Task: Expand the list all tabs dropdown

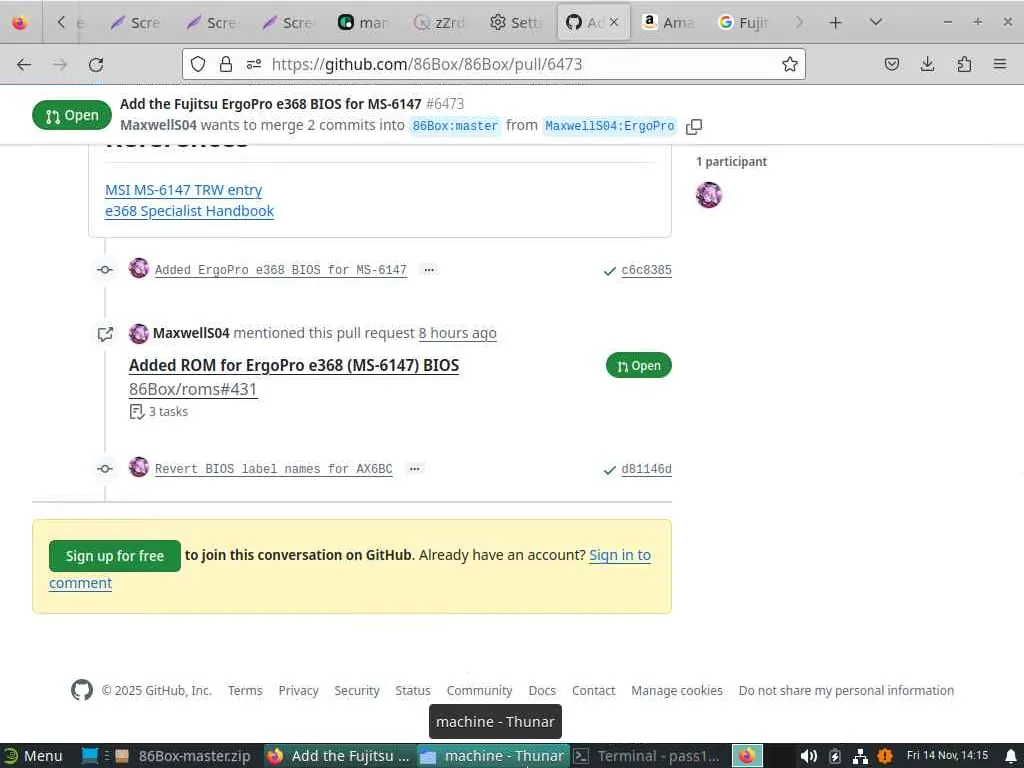Action: [x=876, y=23]
